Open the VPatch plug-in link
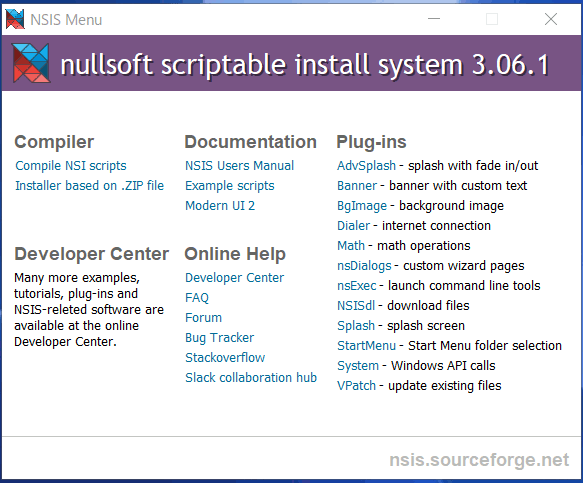 click(x=356, y=386)
